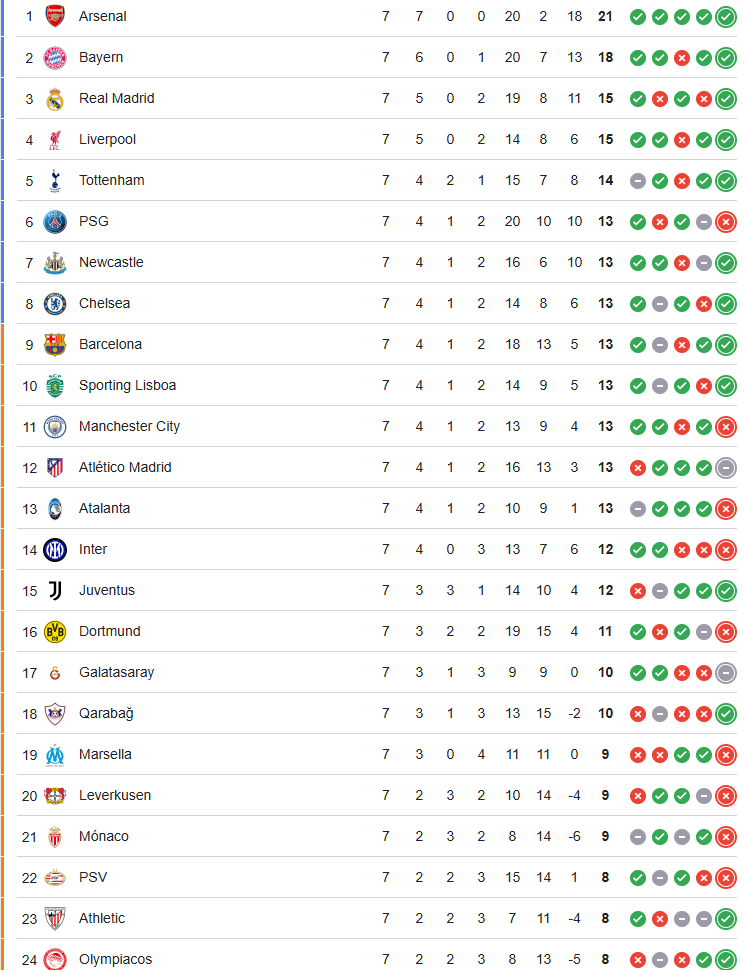Image resolution: width=744 pixels, height=972 pixels.
Task: Select the Dortmund club crest
Action: coord(56,631)
